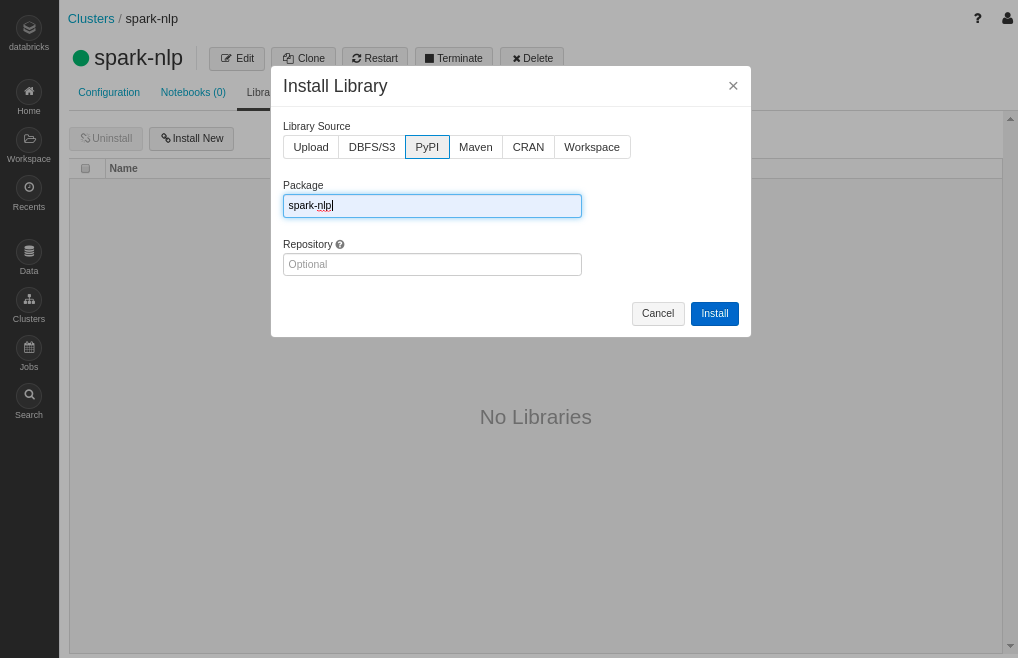Open Recents clock icon
This screenshot has height=658, width=1018.
(29, 188)
